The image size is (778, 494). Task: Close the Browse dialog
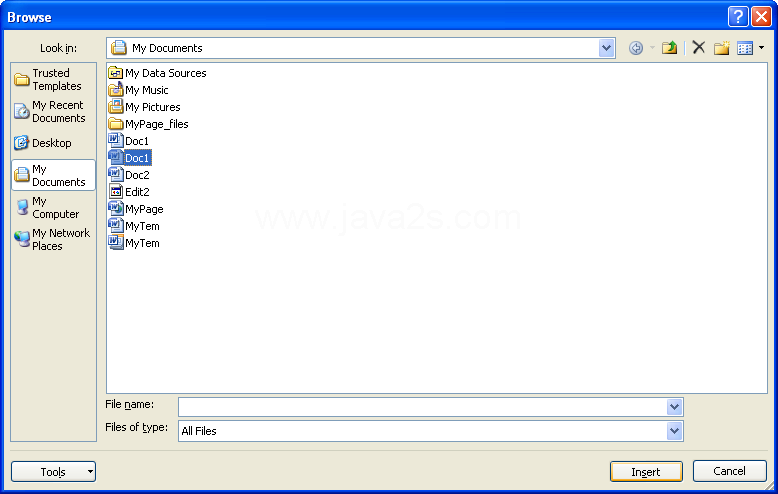point(761,17)
